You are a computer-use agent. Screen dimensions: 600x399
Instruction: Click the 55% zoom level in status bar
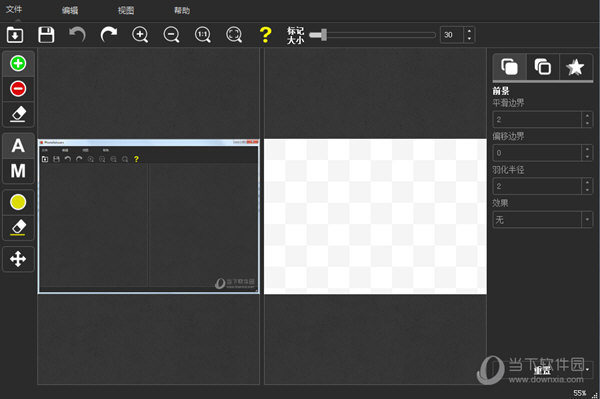pos(580,393)
